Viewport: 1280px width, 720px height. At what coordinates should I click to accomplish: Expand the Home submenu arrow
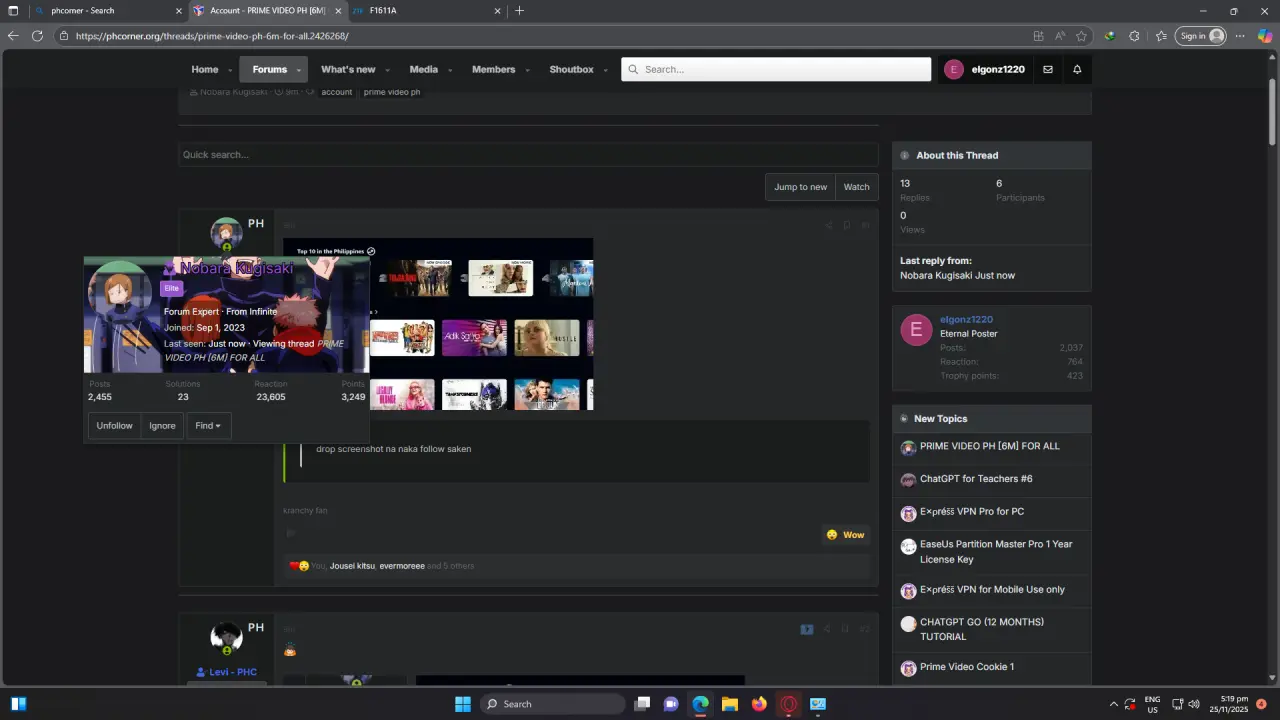coord(229,70)
